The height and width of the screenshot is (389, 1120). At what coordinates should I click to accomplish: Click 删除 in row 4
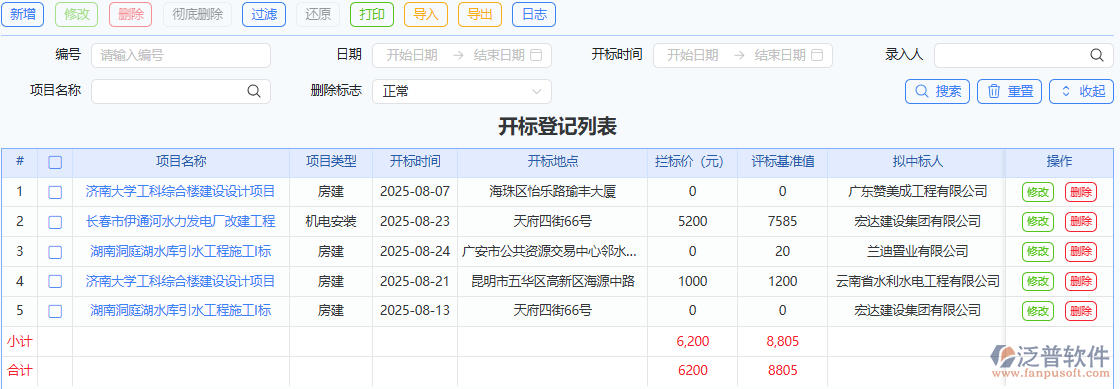pyautogui.click(x=1081, y=281)
